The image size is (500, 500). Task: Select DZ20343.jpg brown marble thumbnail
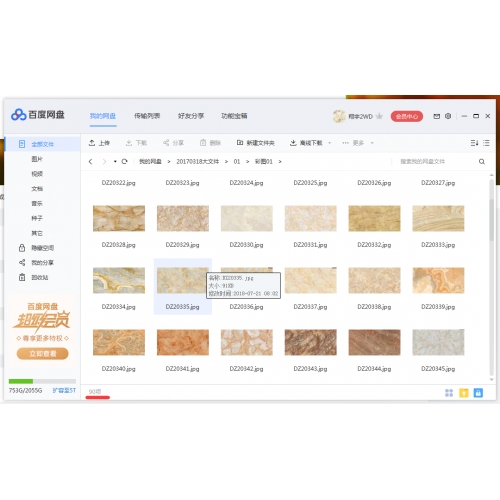pyautogui.click(x=311, y=342)
